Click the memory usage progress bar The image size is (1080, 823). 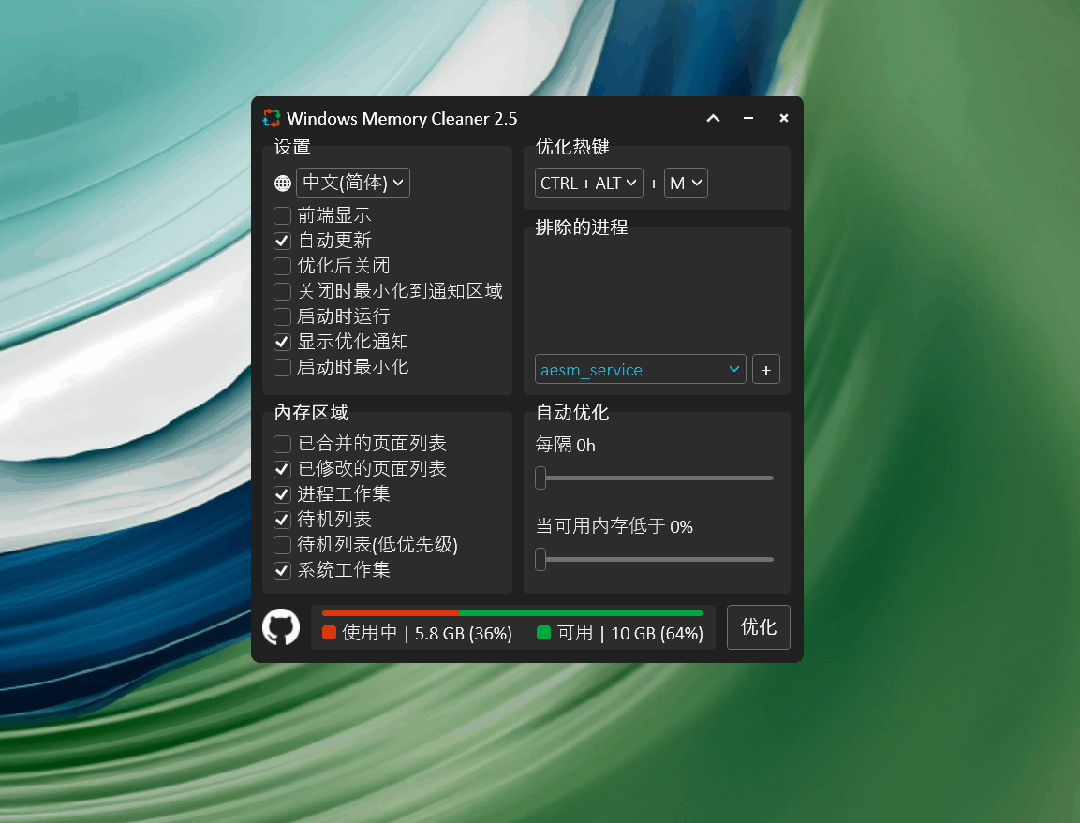click(512, 613)
